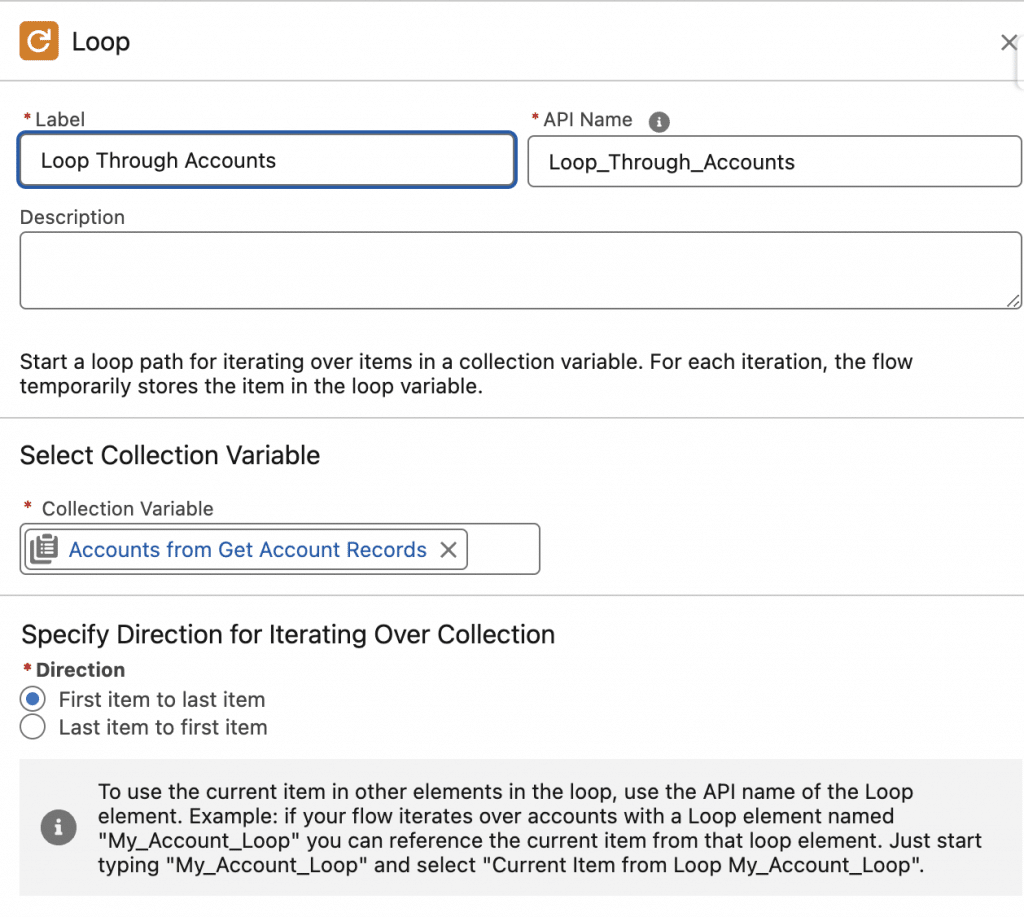
Task: Click the info icon beside API Name
Action: 658,121
